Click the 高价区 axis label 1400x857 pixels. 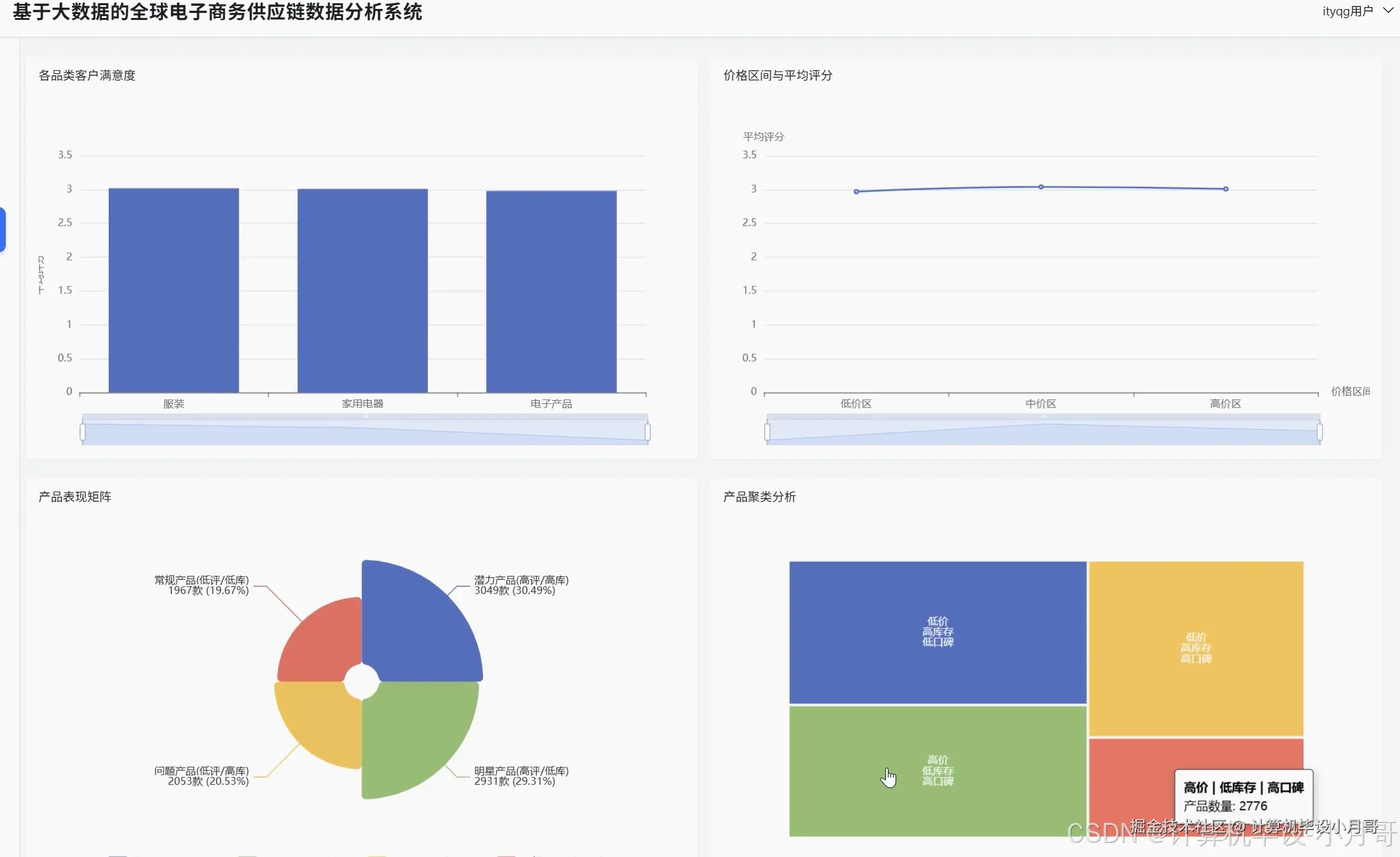[1226, 403]
